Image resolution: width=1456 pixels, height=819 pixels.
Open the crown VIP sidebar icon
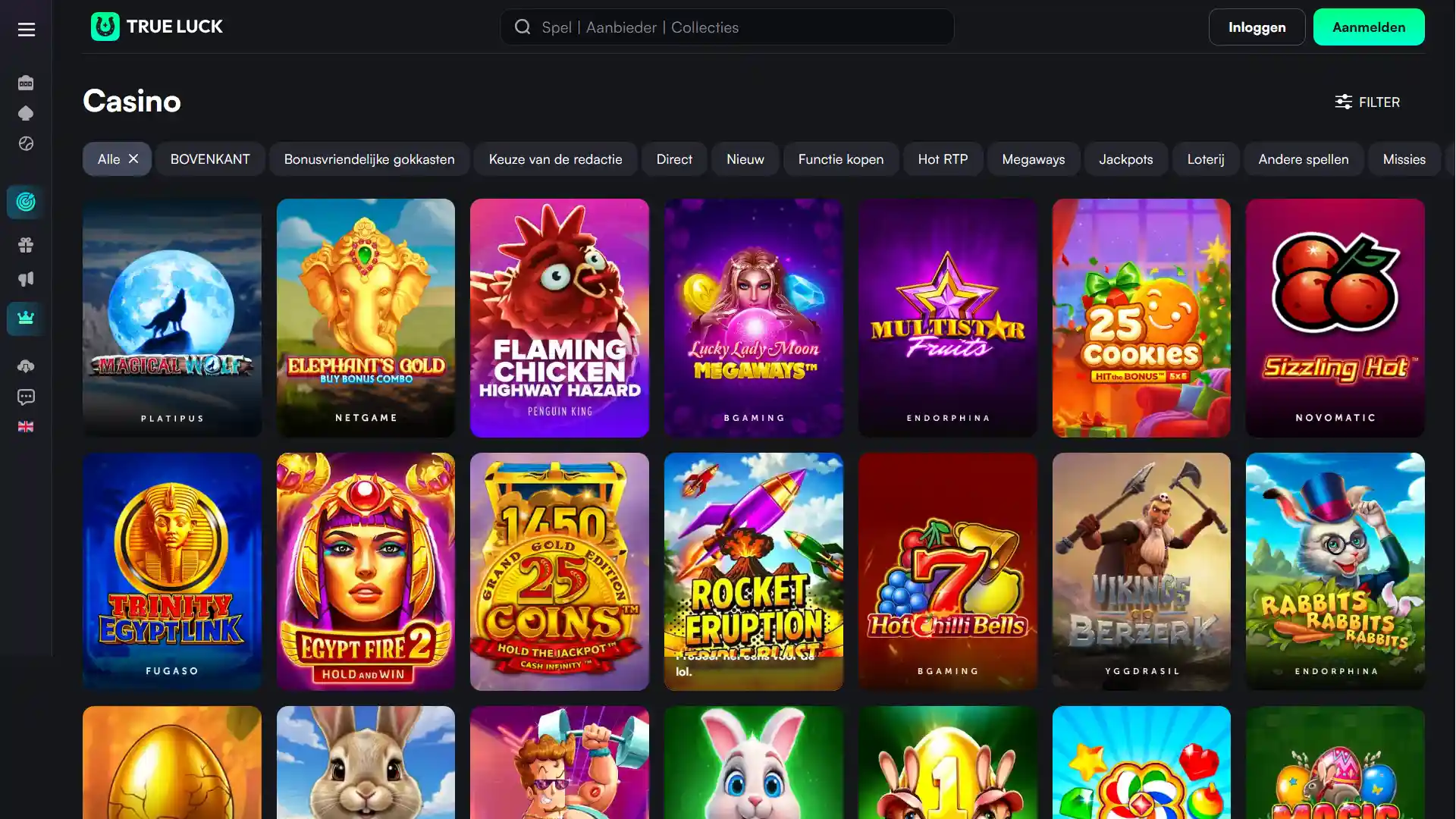click(x=26, y=318)
